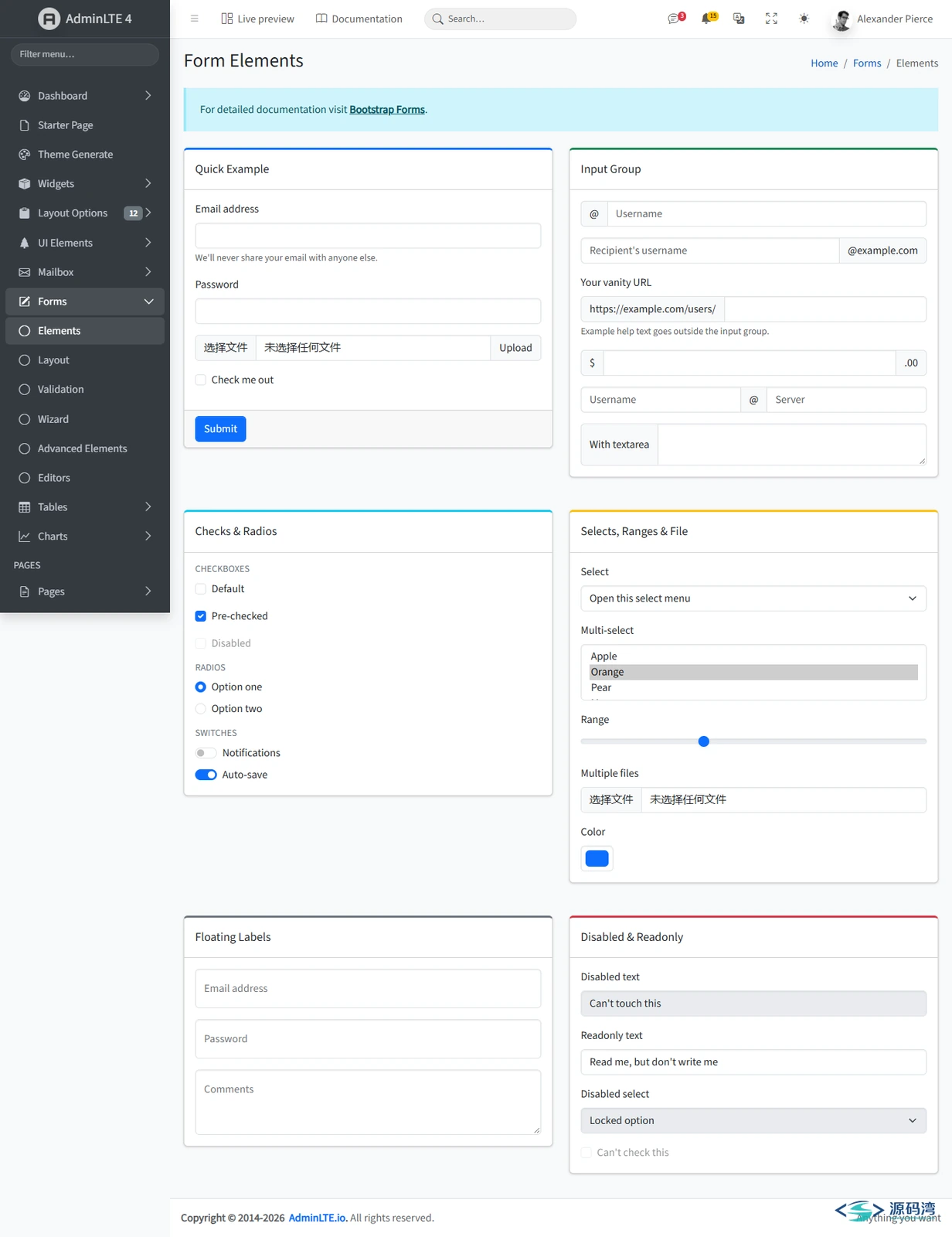Enable the Notifications switch
Image resolution: width=952 pixels, height=1237 pixels.
pyautogui.click(x=206, y=753)
